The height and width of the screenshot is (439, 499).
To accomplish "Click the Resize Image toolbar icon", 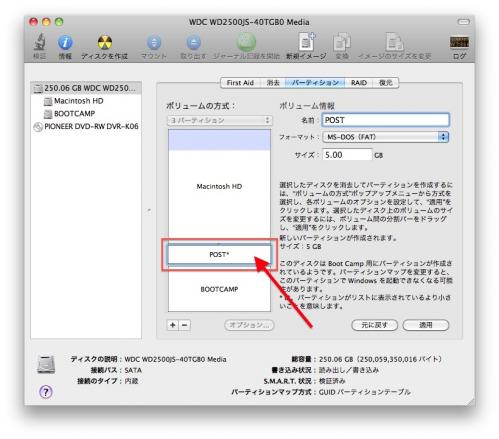I will click(x=395, y=42).
